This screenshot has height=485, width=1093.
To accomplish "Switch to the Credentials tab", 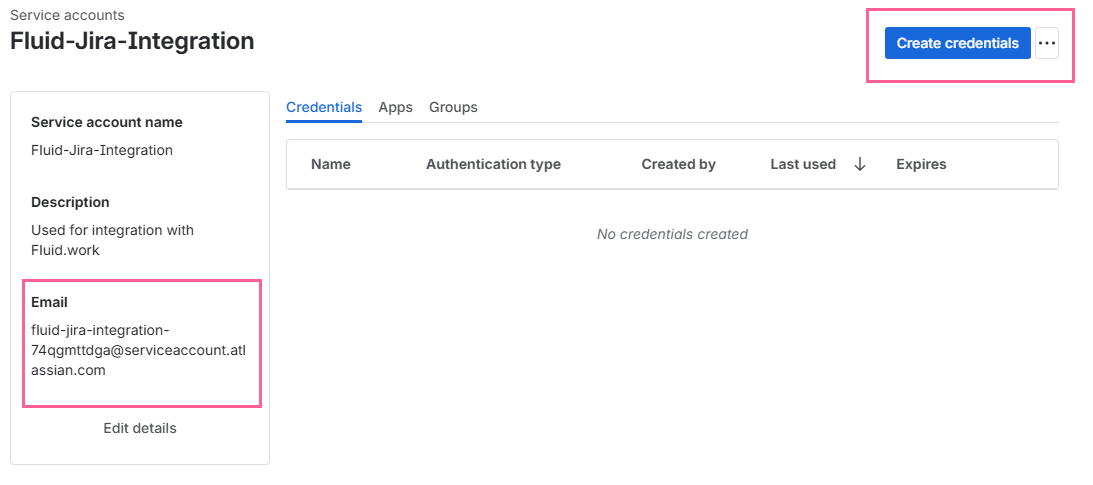I will [x=323, y=107].
